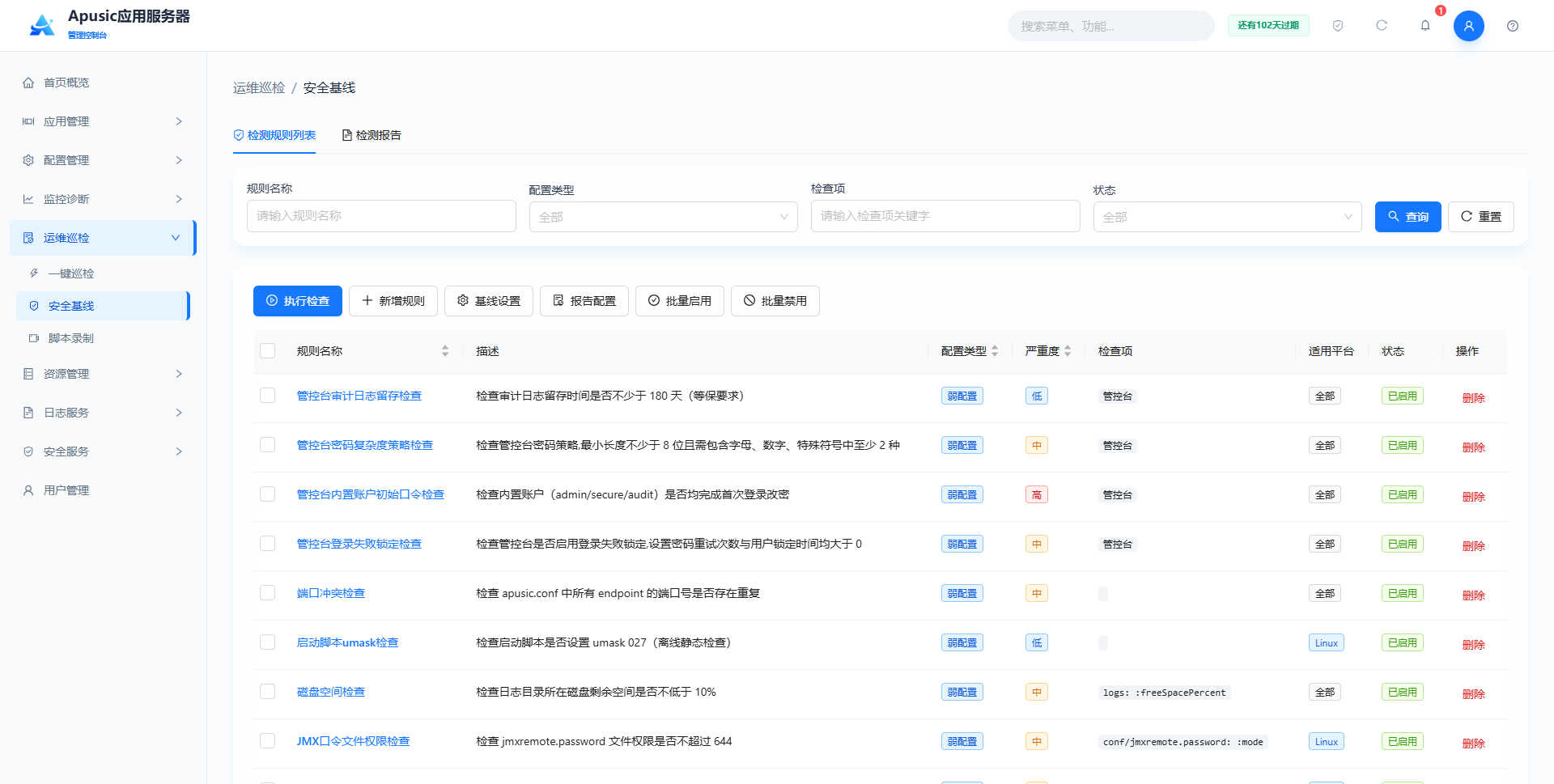Click the shield icon in header

[x=1338, y=26]
